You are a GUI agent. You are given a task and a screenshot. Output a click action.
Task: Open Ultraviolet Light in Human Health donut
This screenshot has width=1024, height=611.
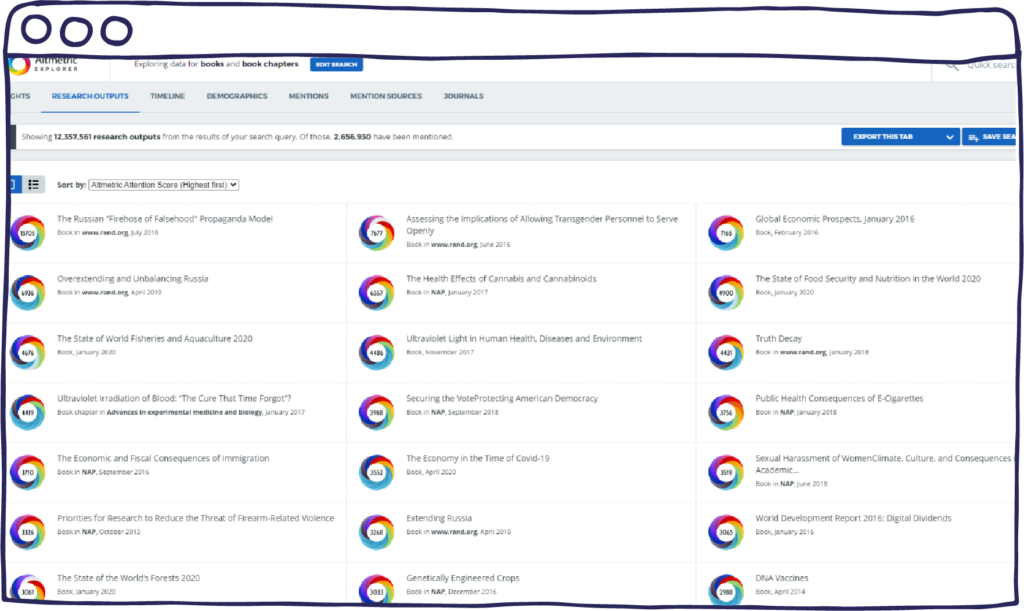(x=377, y=352)
